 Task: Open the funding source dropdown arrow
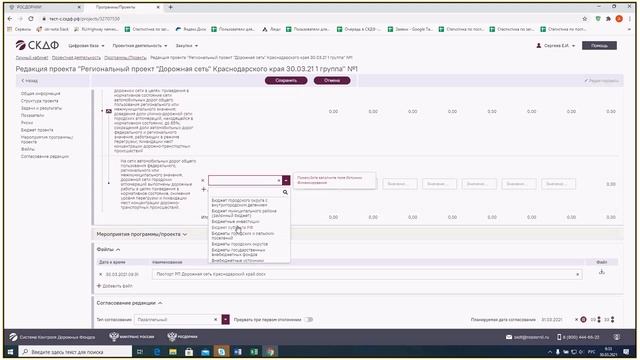286,180
